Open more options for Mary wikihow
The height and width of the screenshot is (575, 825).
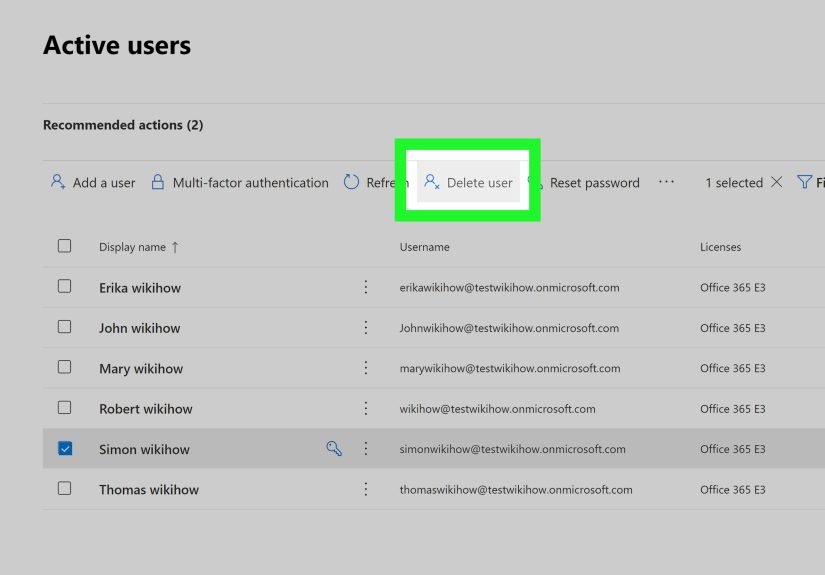[366, 368]
